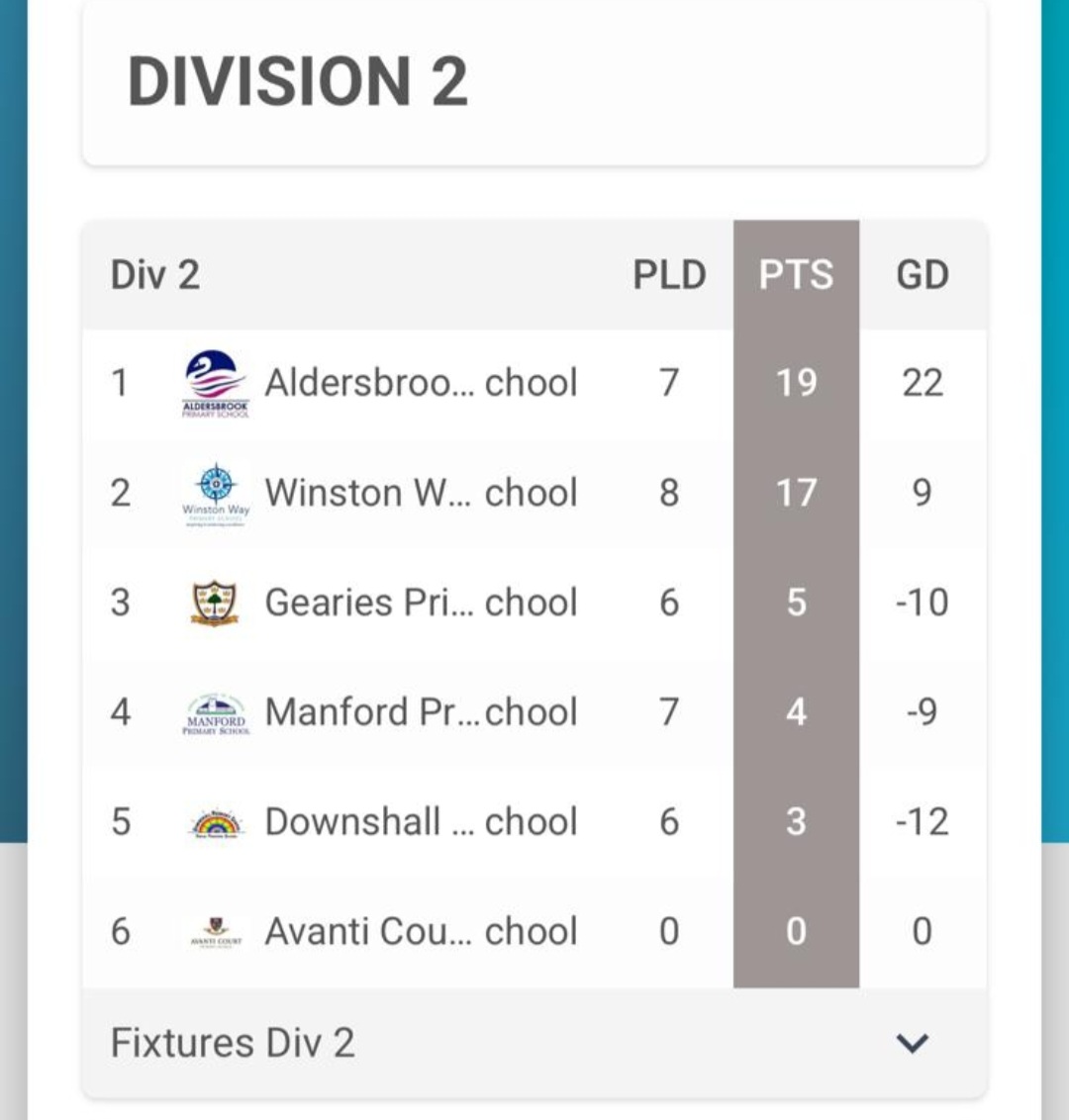Expand the Fixtures Div 2 chevron
This screenshot has height=1120, width=1069.
click(x=912, y=1043)
